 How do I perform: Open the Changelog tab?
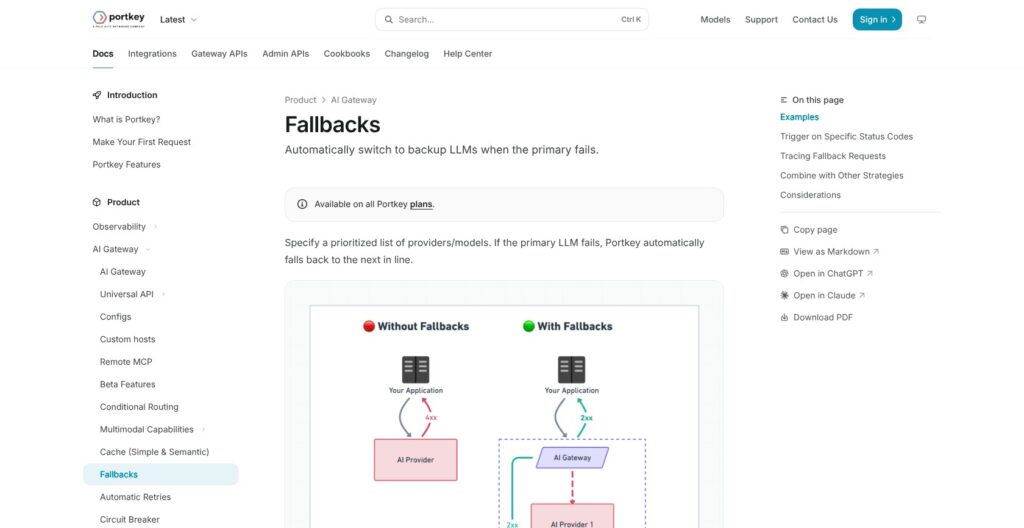pyautogui.click(x=406, y=54)
